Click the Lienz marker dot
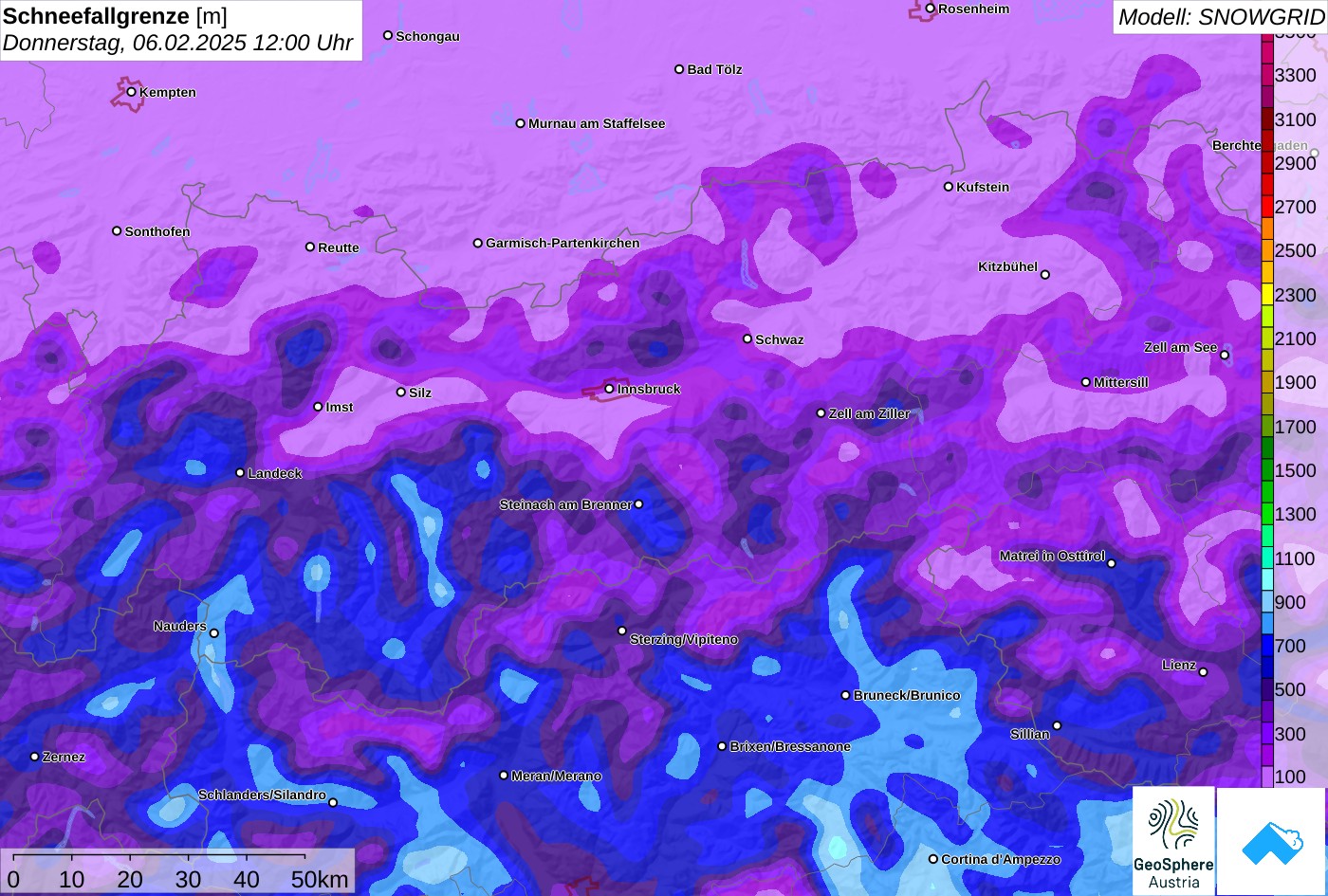The height and width of the screenshot is (896, 1328). [x=1203, y=672]
